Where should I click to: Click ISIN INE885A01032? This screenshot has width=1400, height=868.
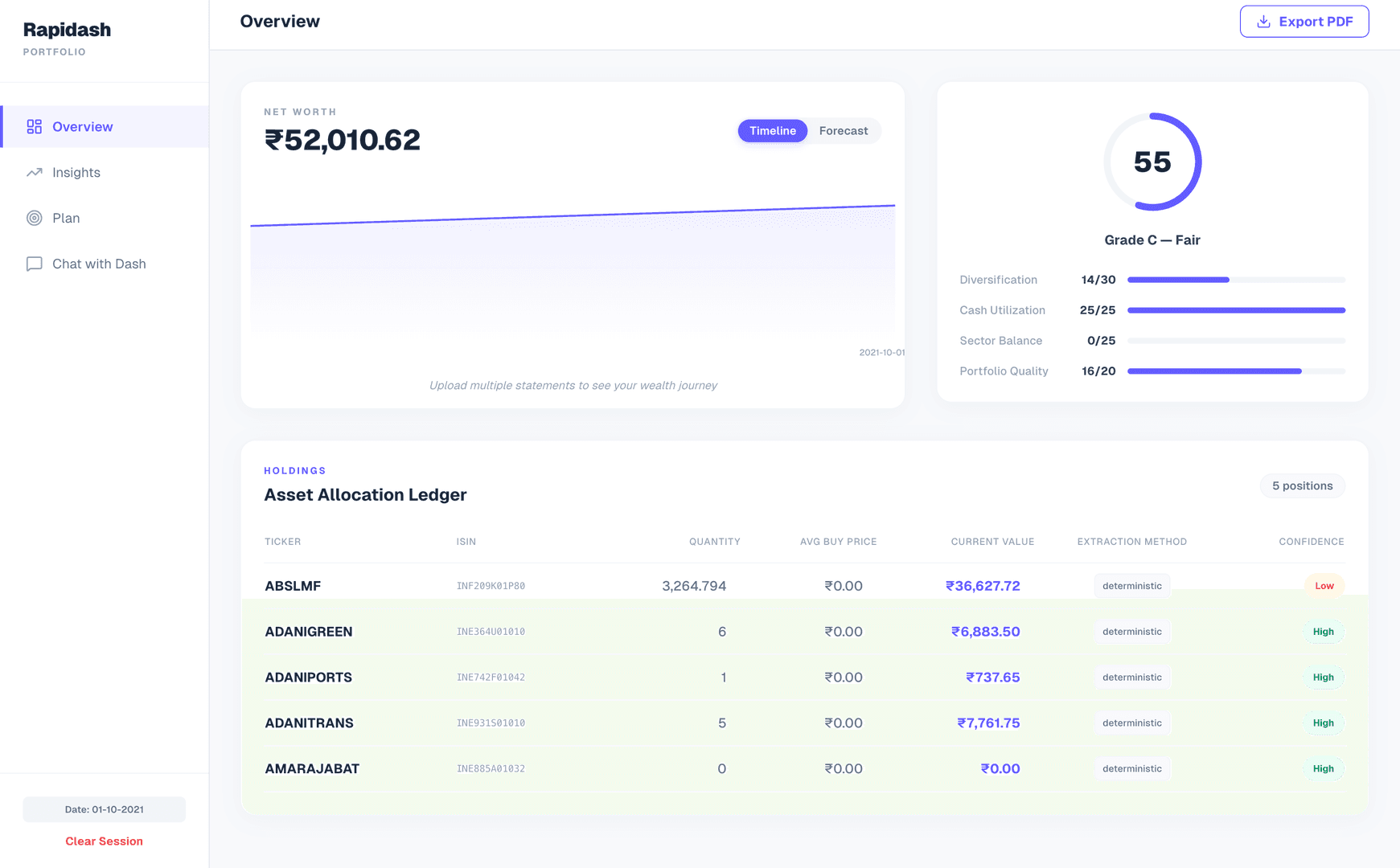click(491, 770)
